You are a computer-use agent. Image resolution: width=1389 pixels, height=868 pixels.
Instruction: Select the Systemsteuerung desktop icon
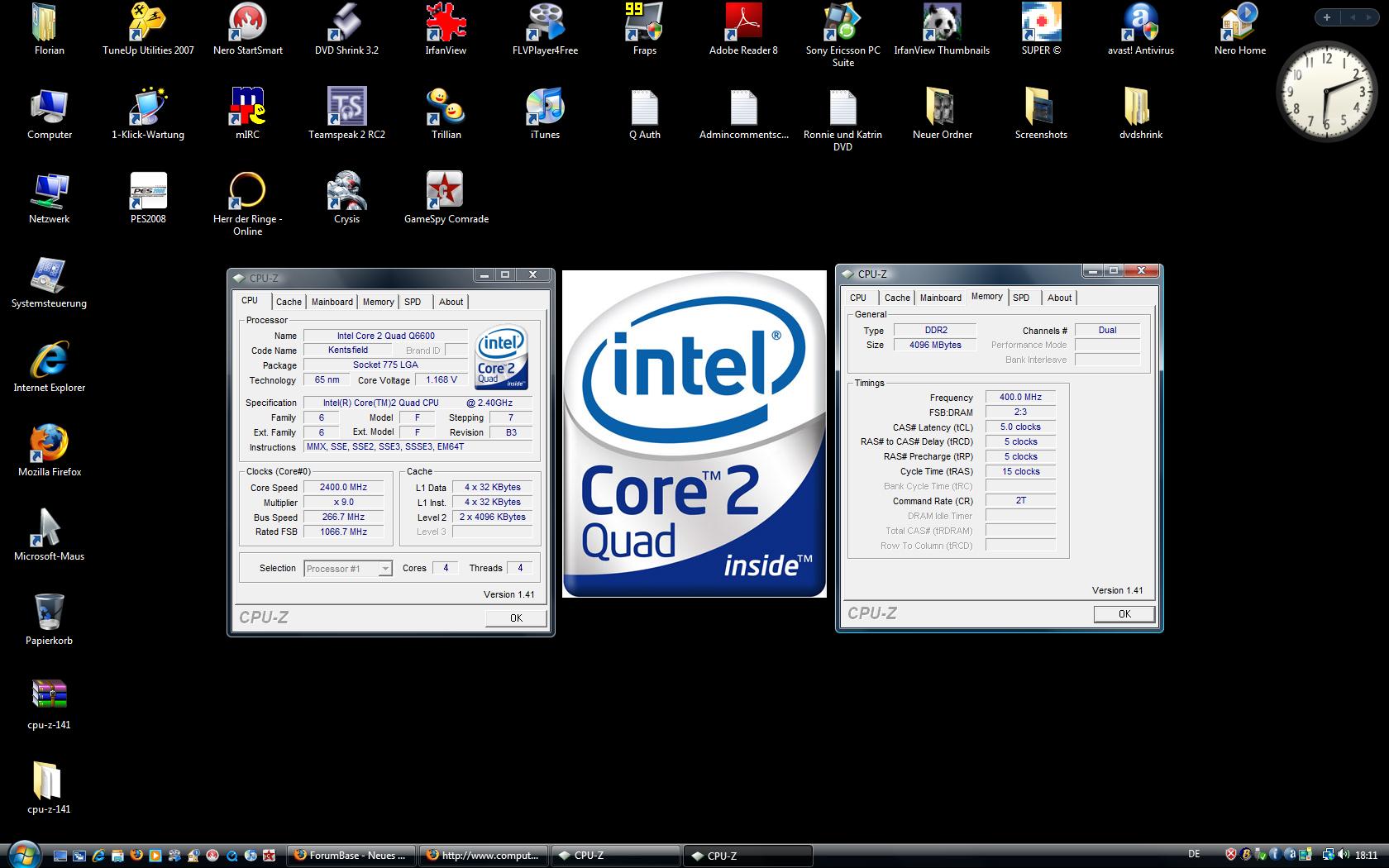(x=50, y=283)
